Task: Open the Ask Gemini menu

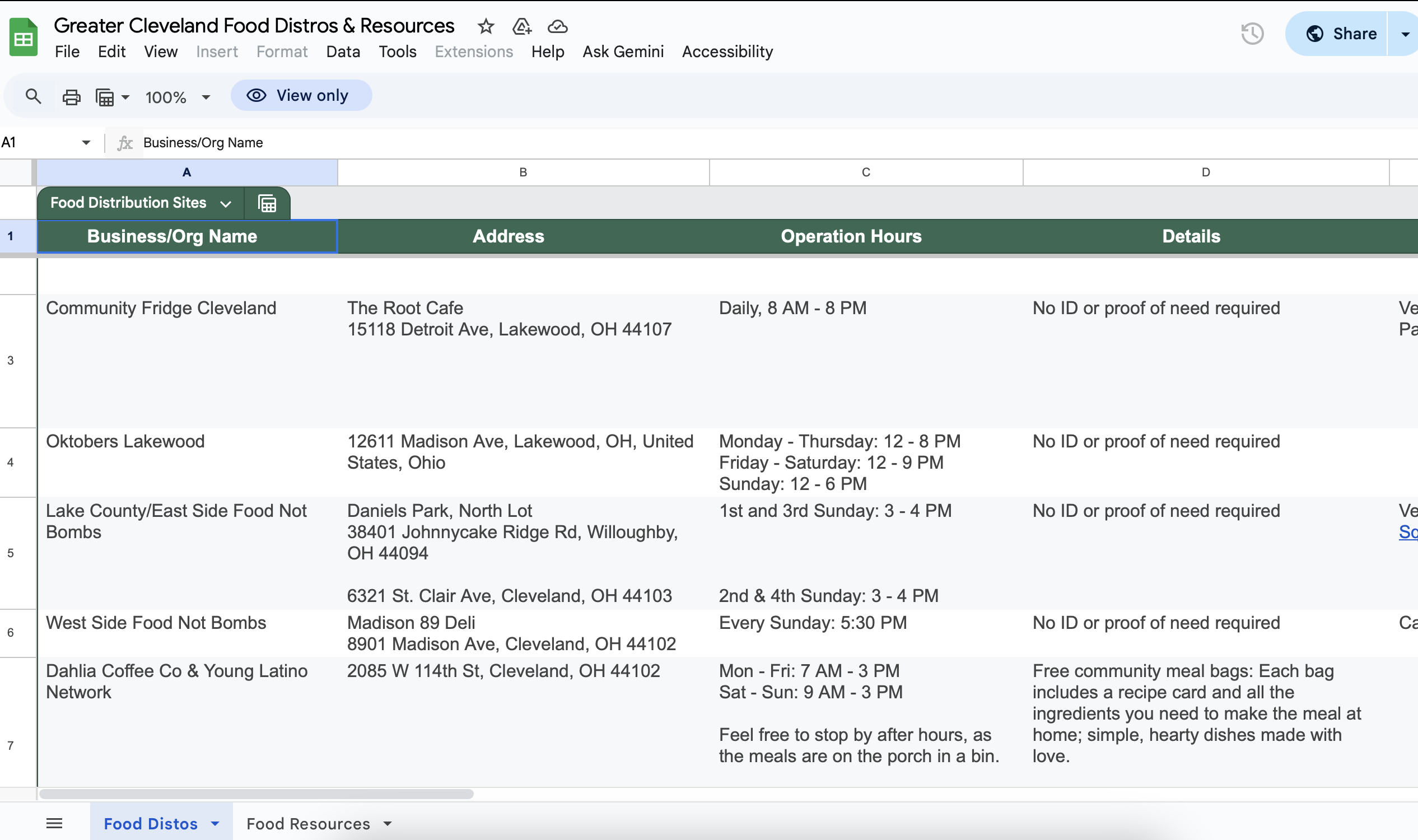Action: click(x=623, y=52)
